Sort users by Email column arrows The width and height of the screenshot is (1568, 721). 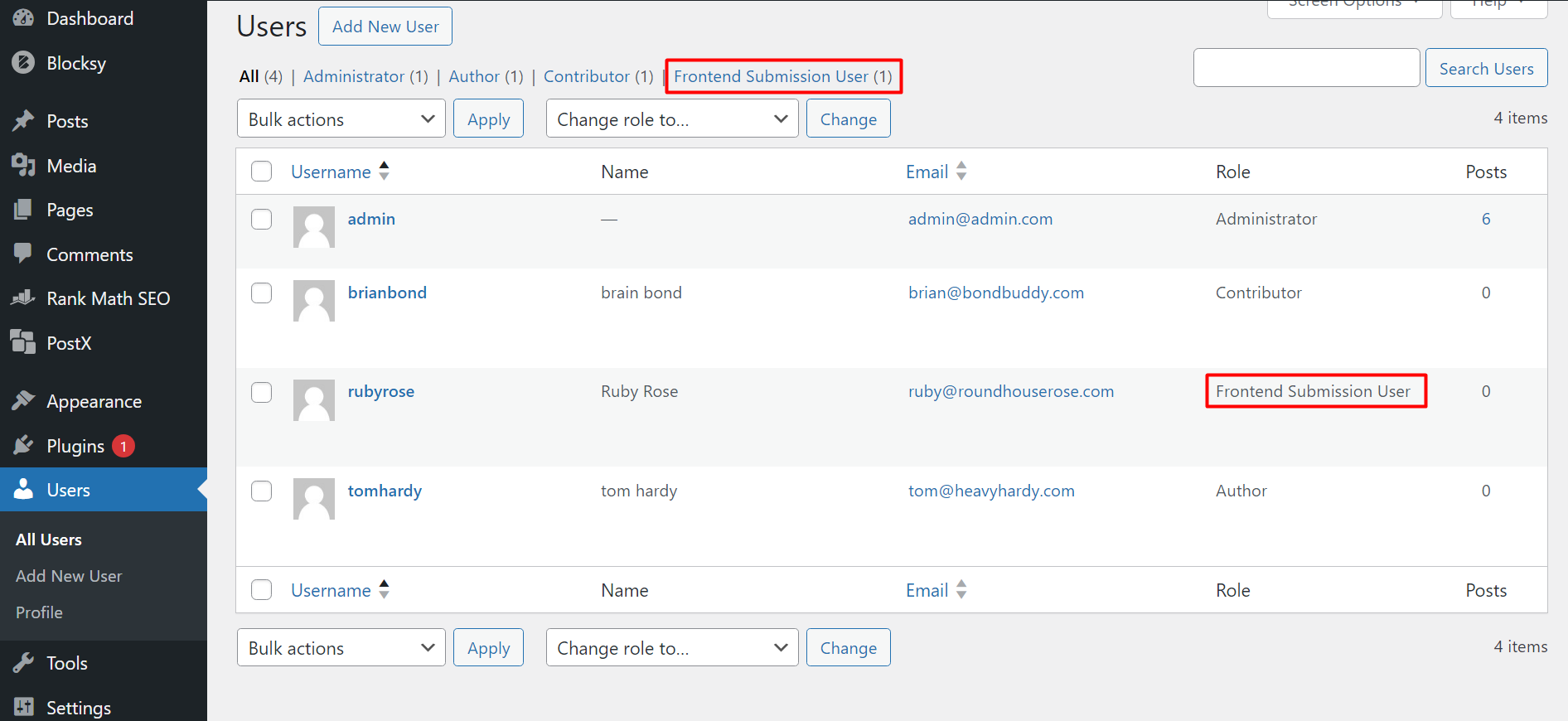[x=961, y=172]
